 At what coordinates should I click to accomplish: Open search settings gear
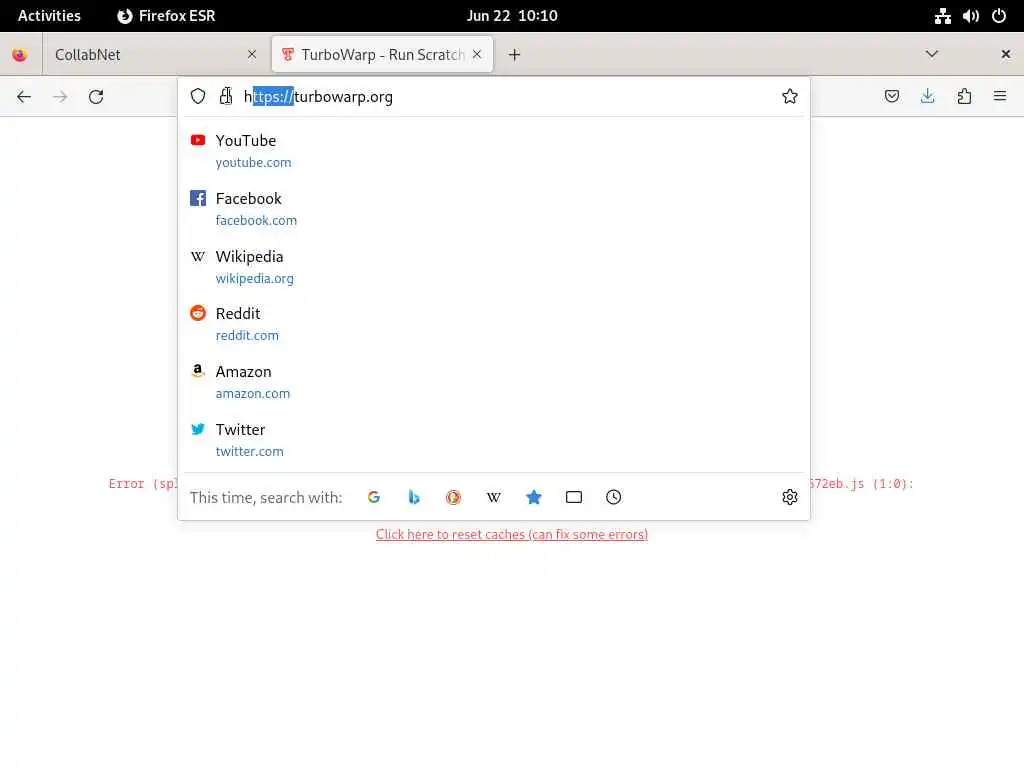(x=790, y=497)
